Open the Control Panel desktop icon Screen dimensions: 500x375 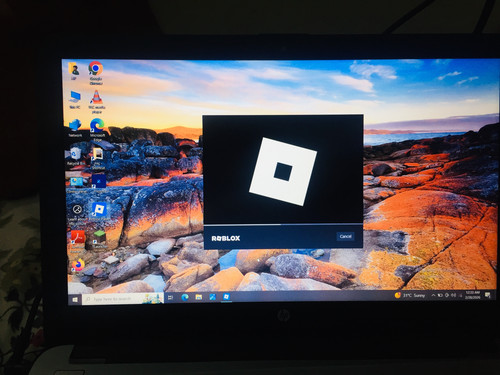point(76,184)
